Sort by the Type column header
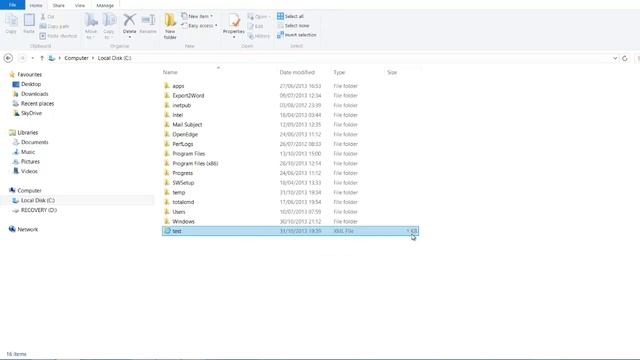The image size is (640, 360). (339, 72)
